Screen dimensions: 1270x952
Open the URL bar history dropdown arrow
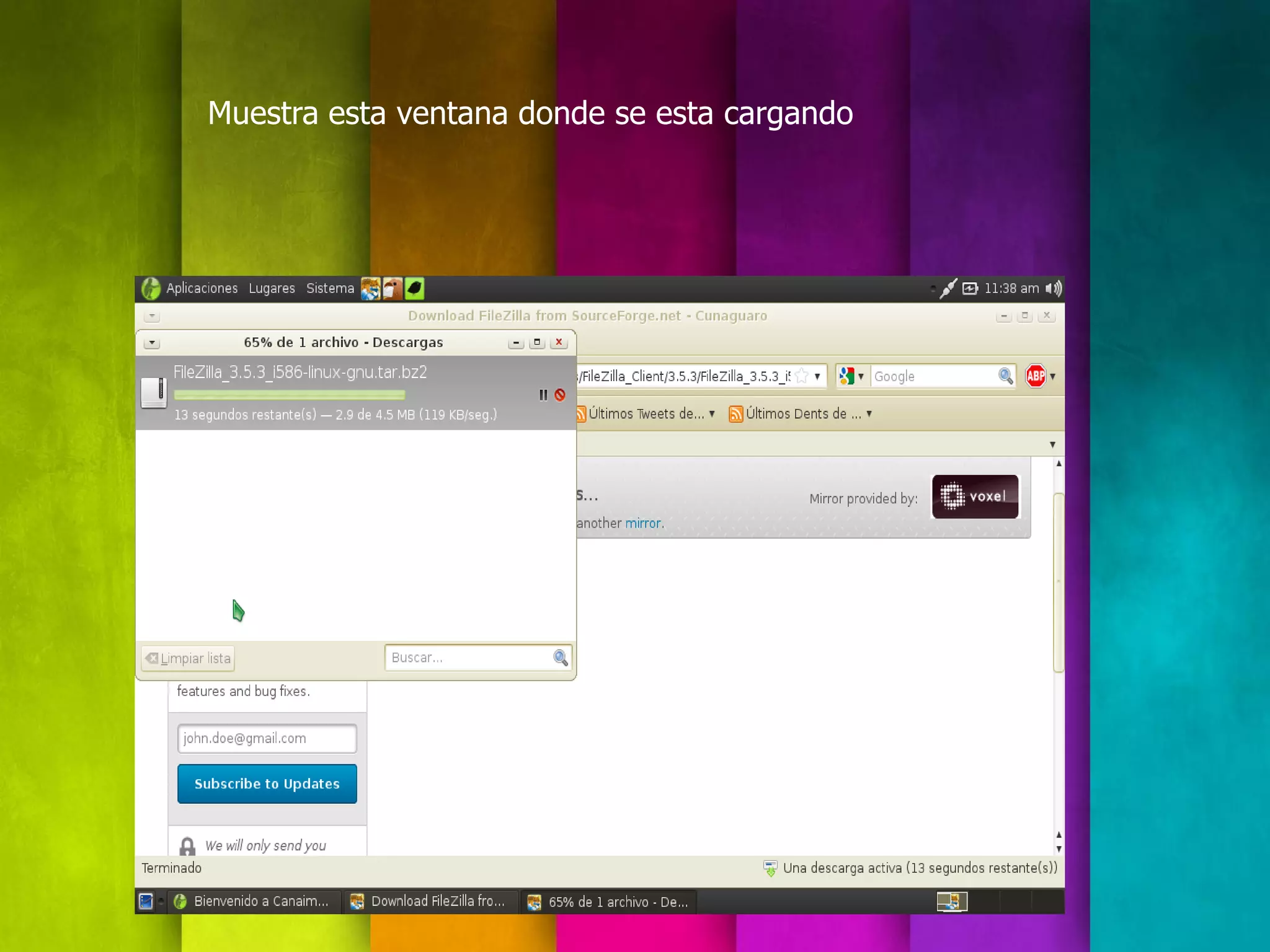pos(817,376)
